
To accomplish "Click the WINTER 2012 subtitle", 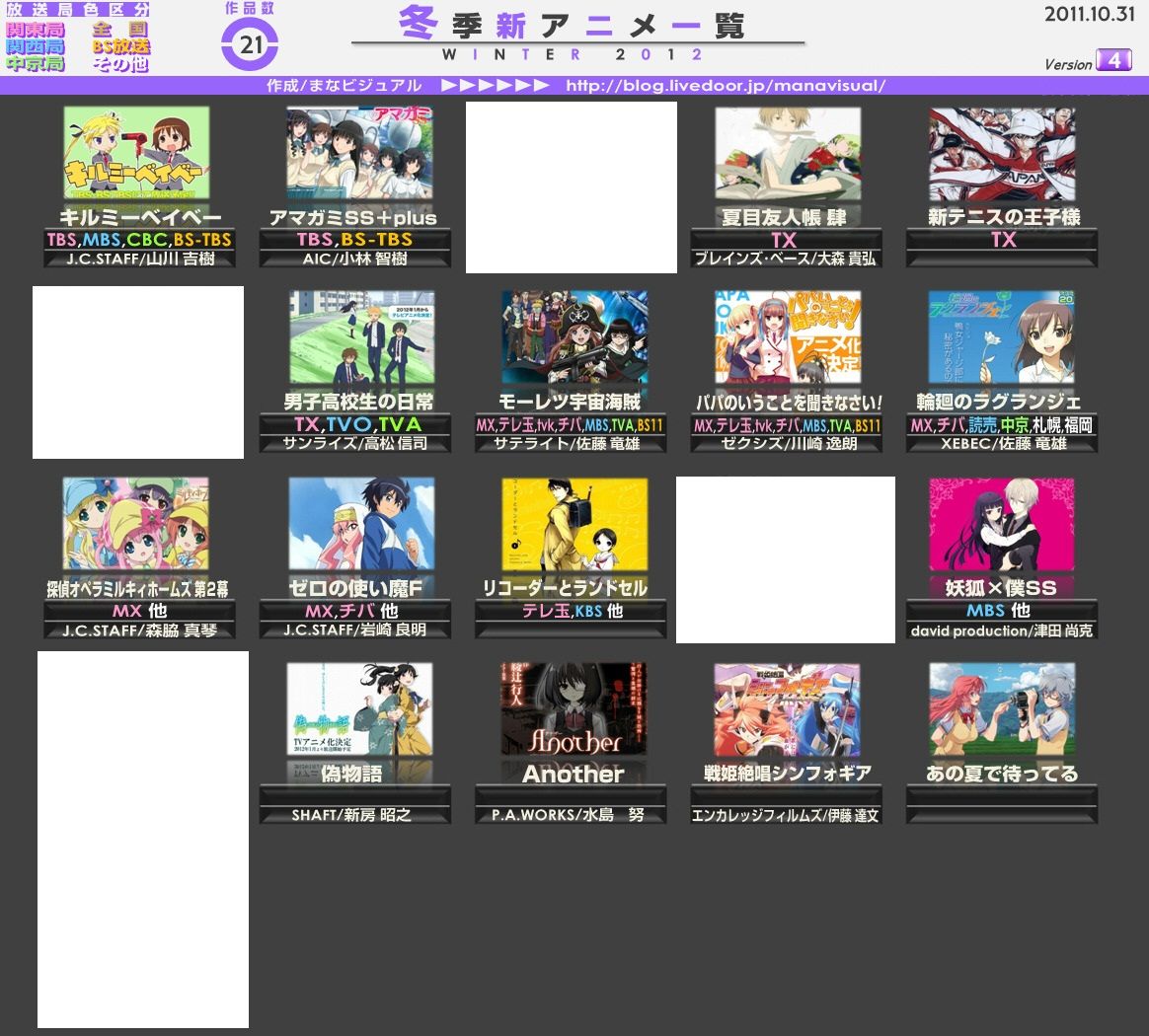I will point(573,55).
